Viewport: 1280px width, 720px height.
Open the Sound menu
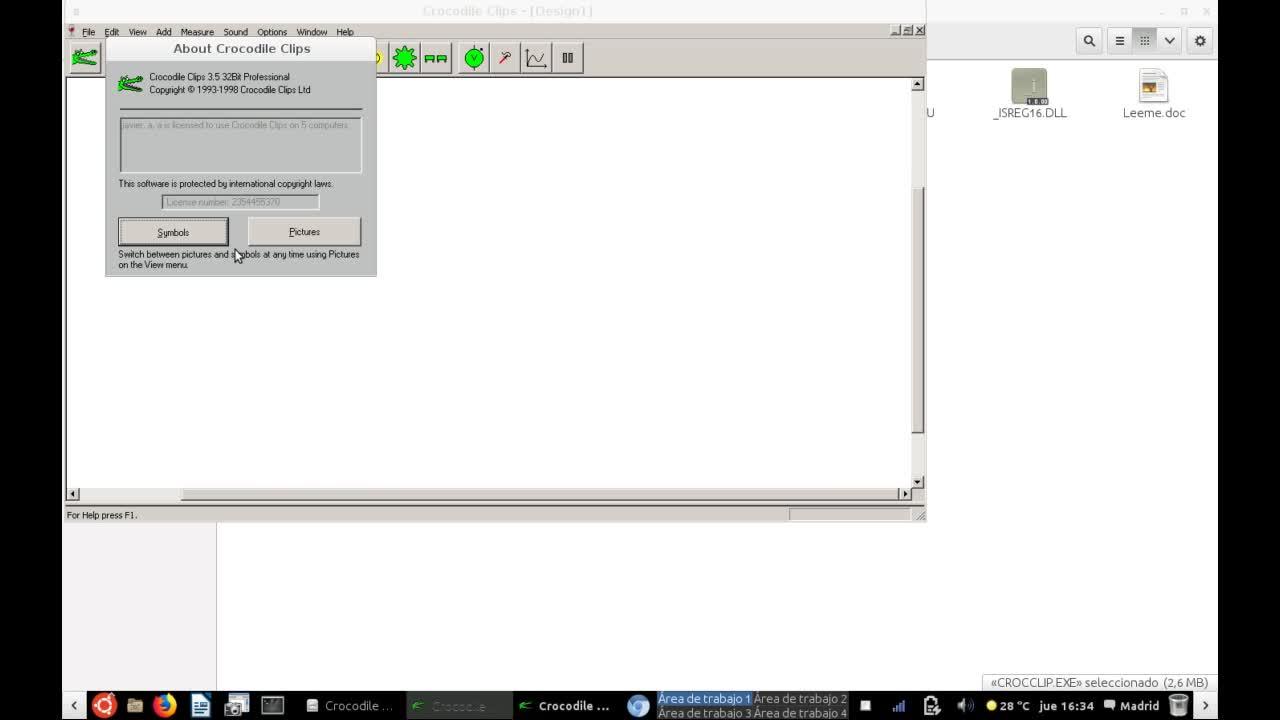click(x=235, y=32)
